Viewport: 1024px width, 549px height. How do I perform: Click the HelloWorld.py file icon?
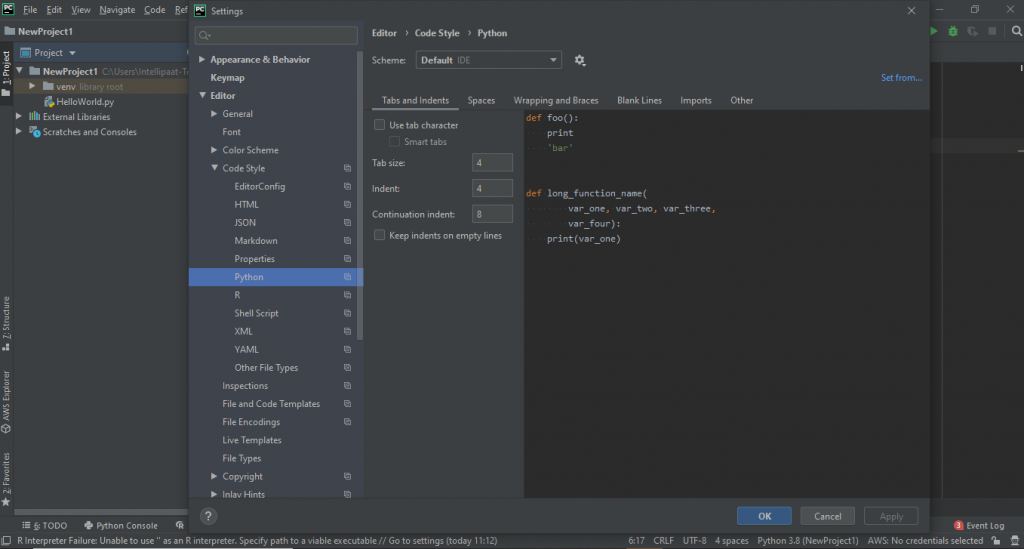[48, 102]
